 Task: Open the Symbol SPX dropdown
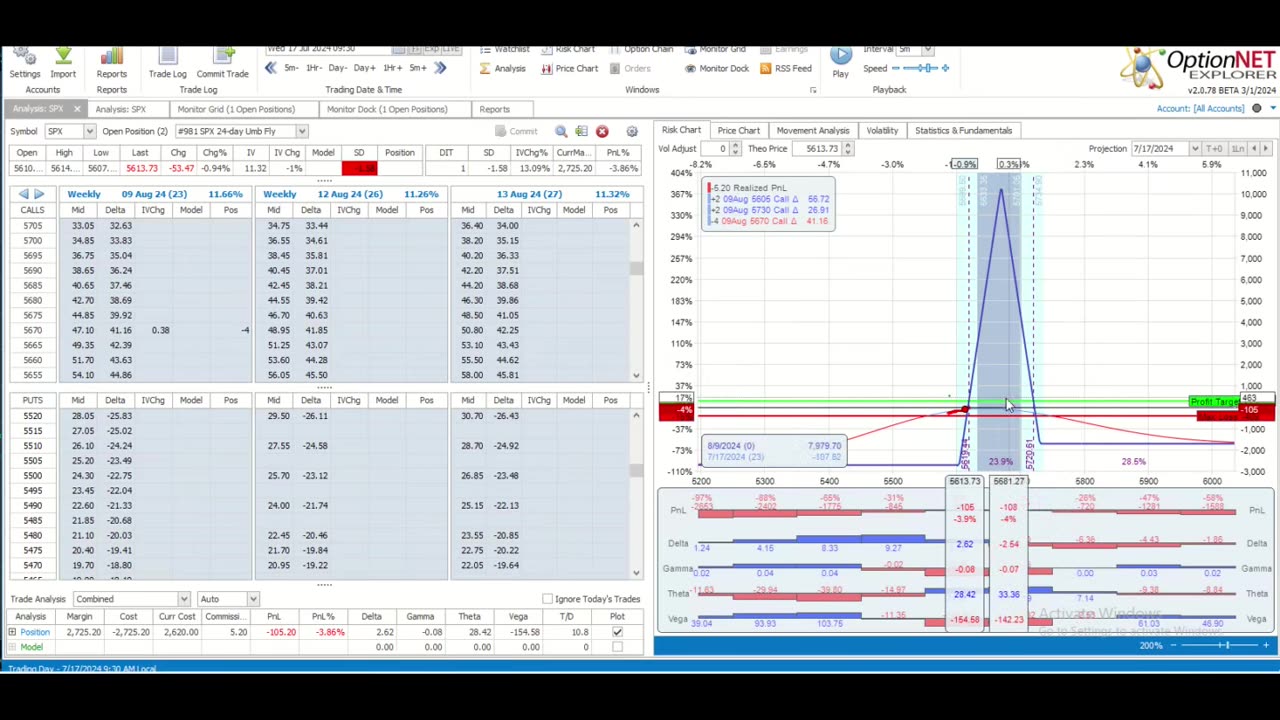[x=89, y=131]
